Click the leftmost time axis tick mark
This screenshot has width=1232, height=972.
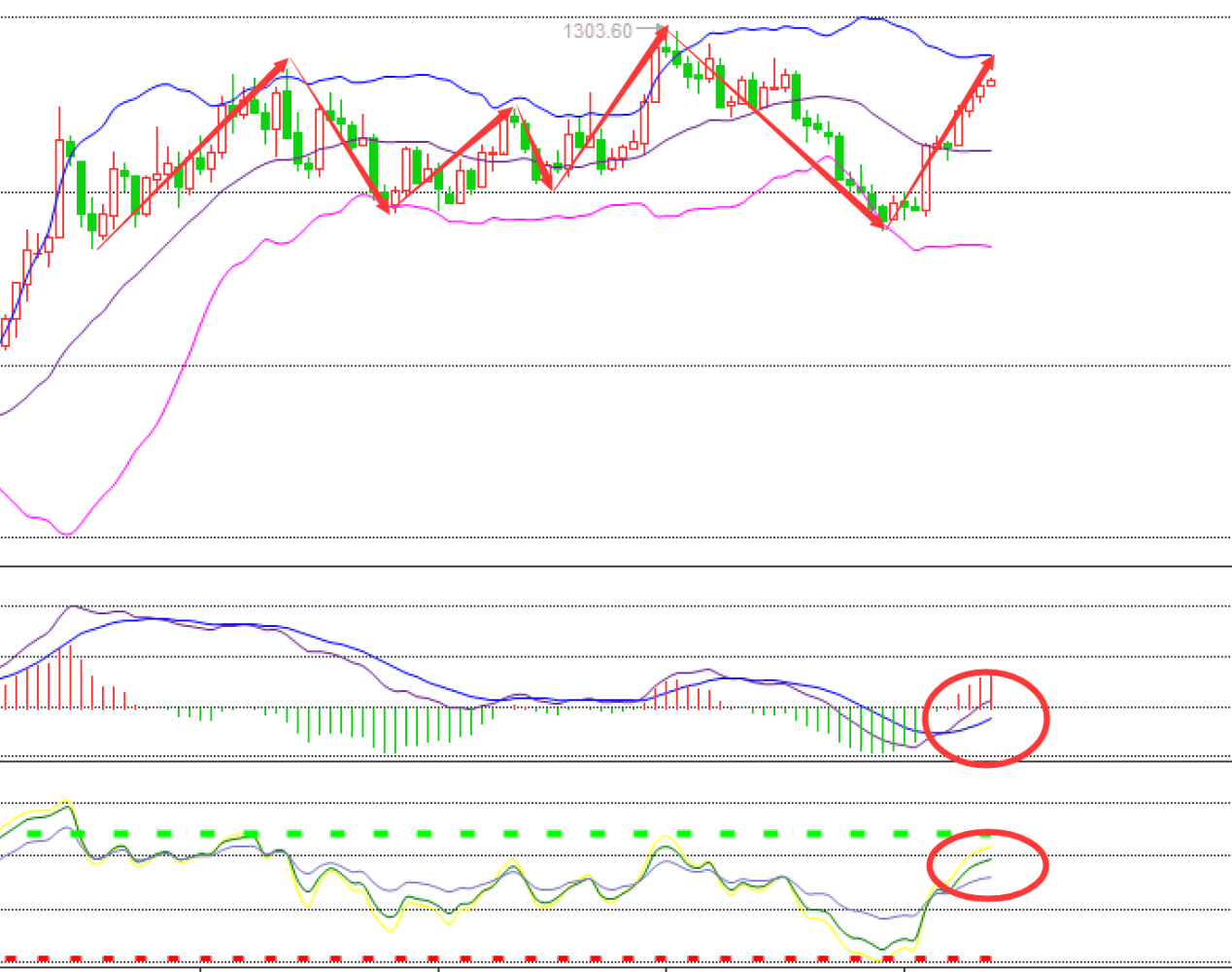(201, 968)
